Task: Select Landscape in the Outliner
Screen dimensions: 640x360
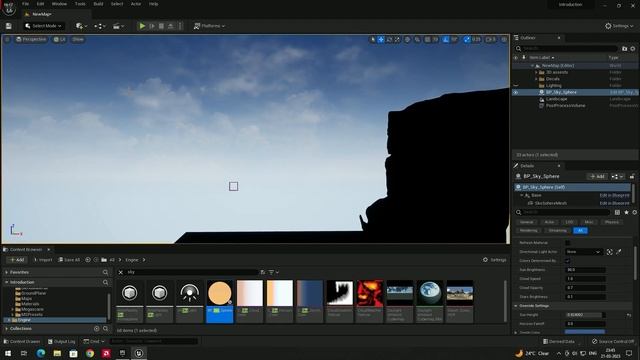Action: (x=556, y=99)
